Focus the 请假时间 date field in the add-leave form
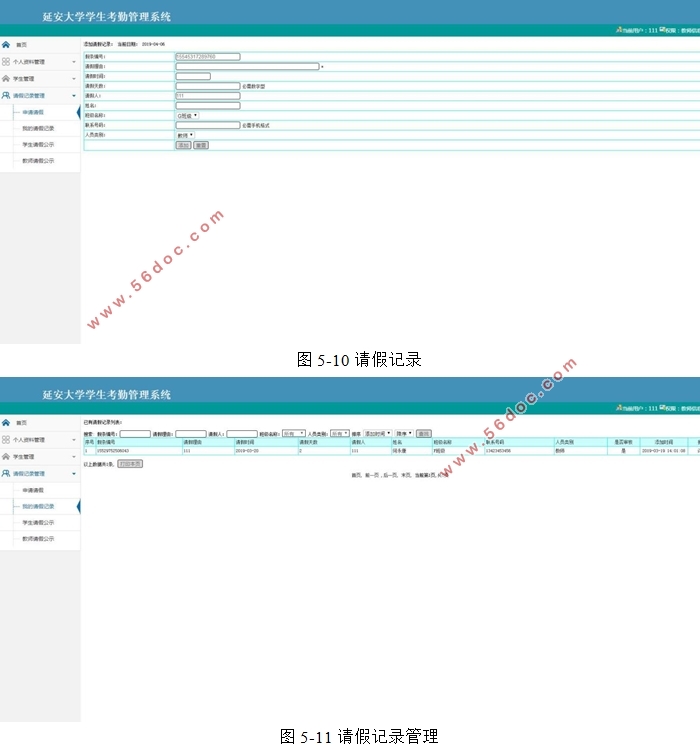This screenshot has height=749, width=700. click(x=193, y=76)
